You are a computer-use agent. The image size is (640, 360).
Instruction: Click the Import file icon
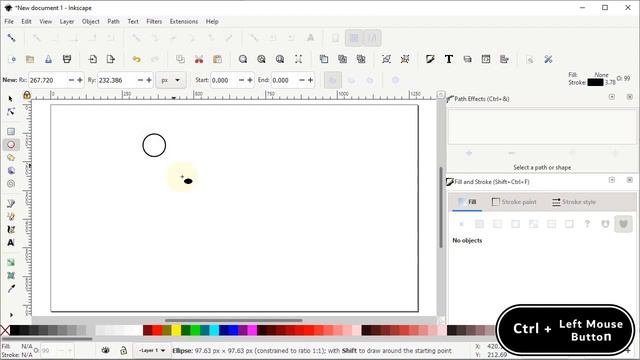pyautogui.click(x=93, y=60)
